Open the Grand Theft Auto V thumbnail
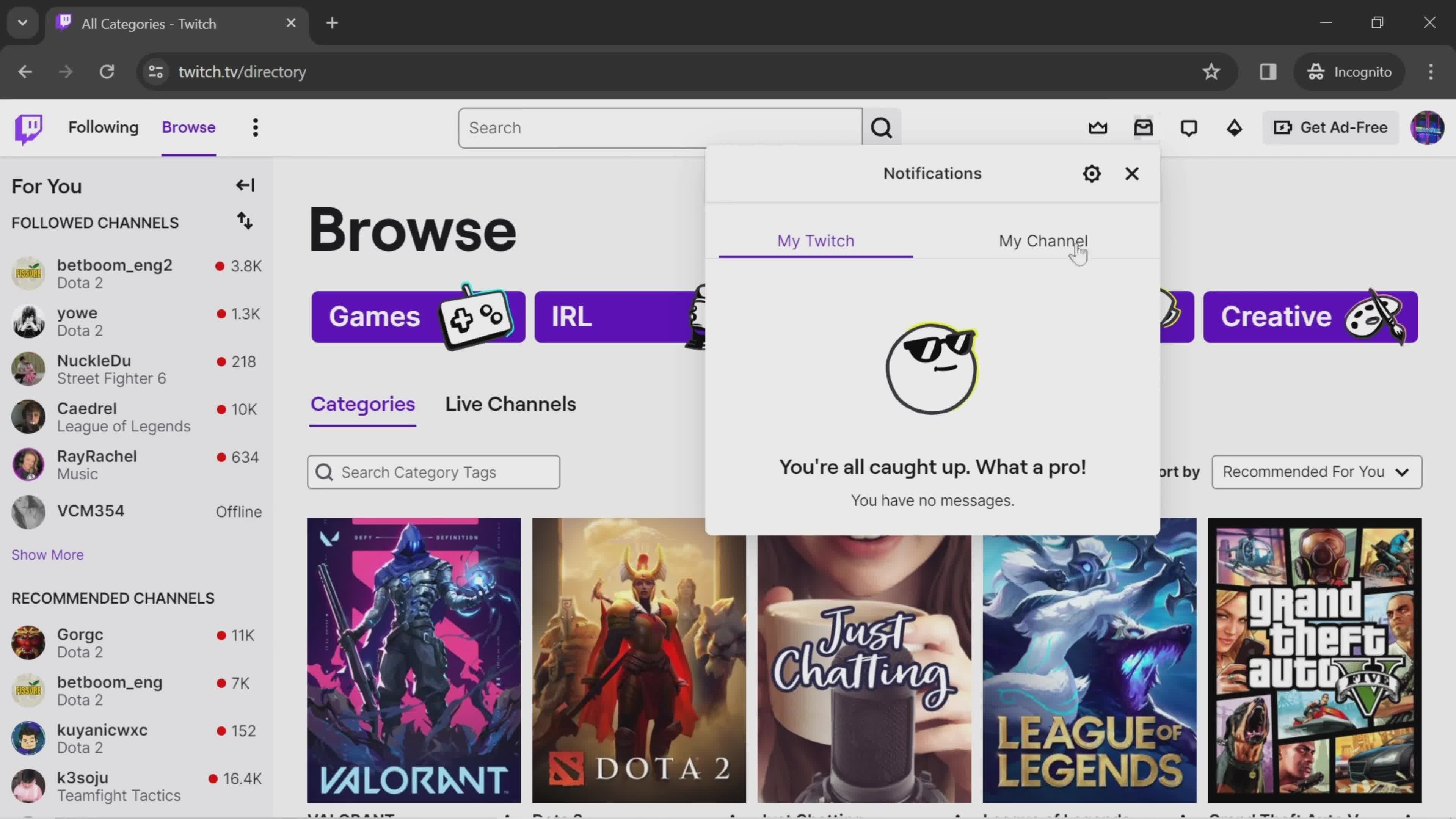 click(x=1315, y=660)
